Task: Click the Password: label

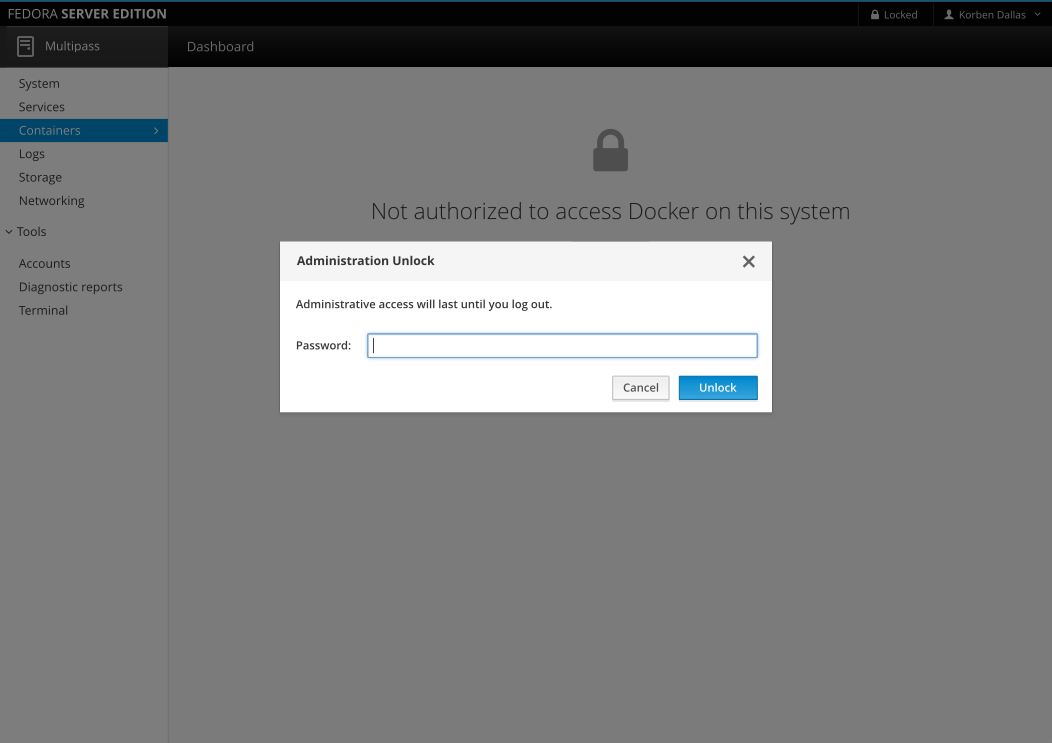Action: click(x=323, y=345)
